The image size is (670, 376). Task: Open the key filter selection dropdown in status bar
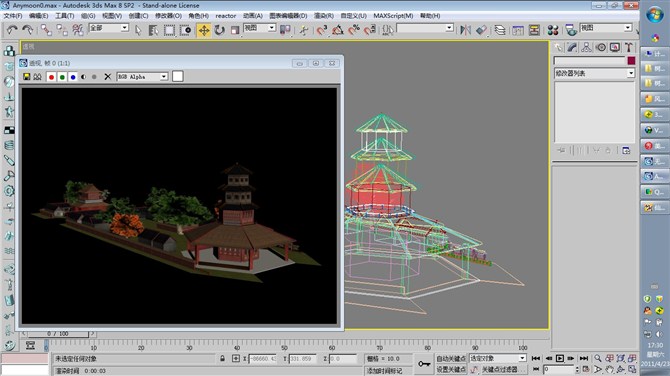498,358
